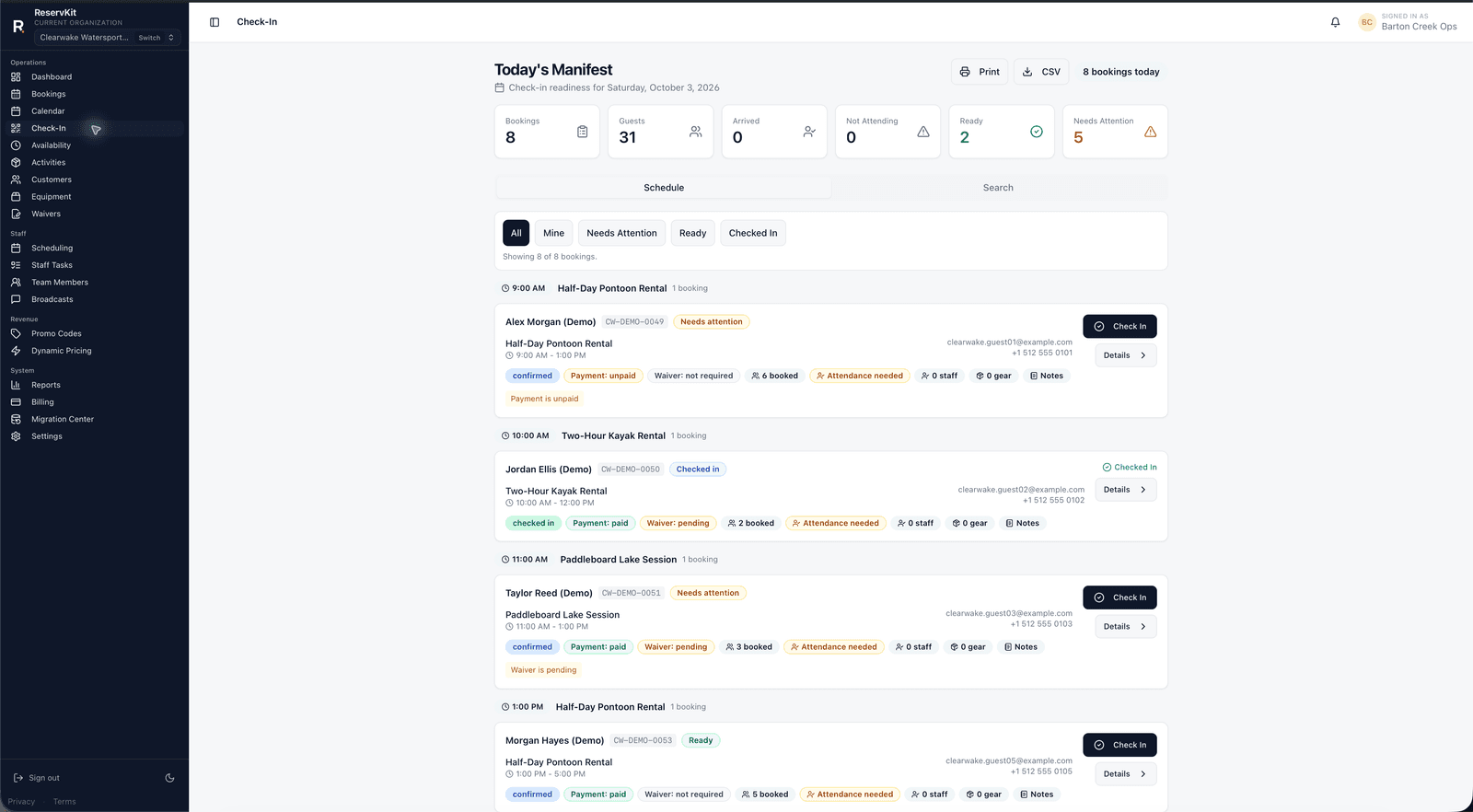Filter bookings by Needs Attention
Viewport: 1473px width, 812px height.
click(621, 233)
